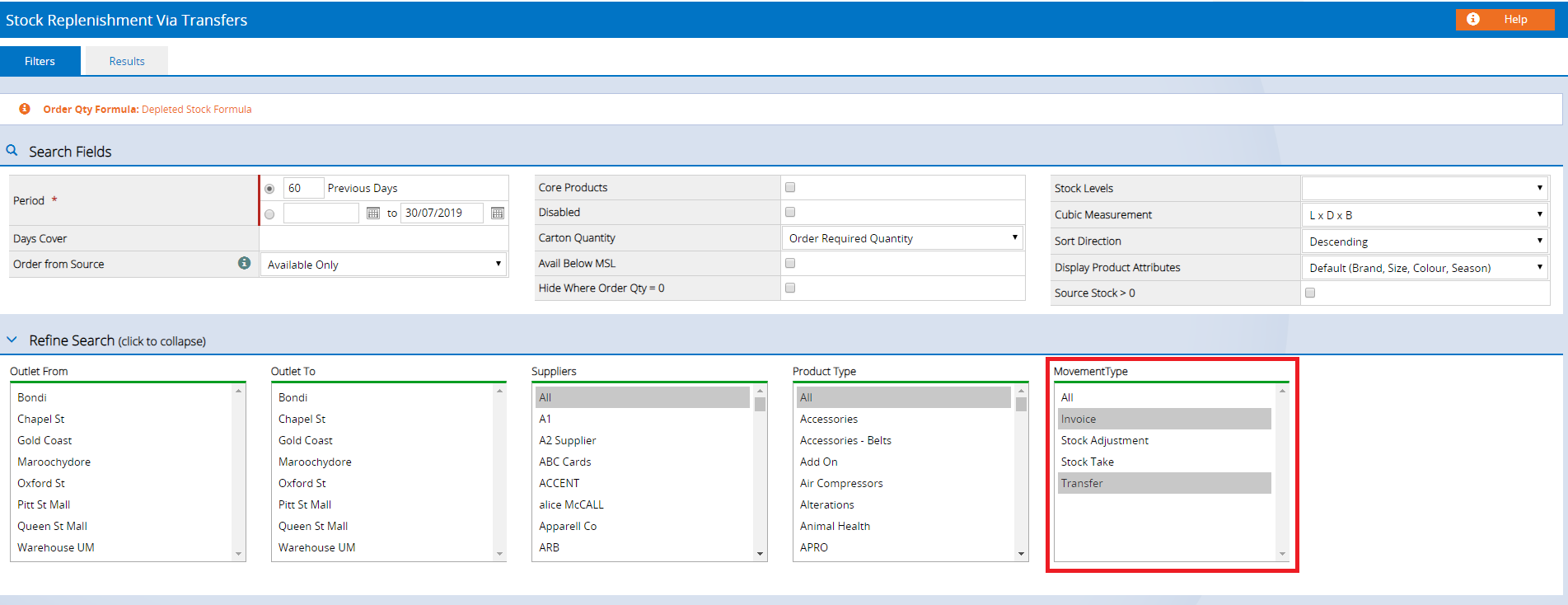Open the Order from Source dropdown

point(383,265)
